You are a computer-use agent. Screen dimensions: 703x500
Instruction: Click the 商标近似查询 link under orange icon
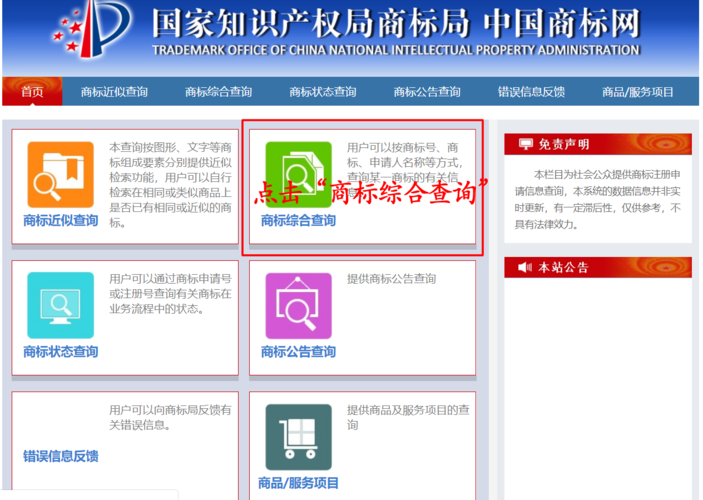click(61, 220)
